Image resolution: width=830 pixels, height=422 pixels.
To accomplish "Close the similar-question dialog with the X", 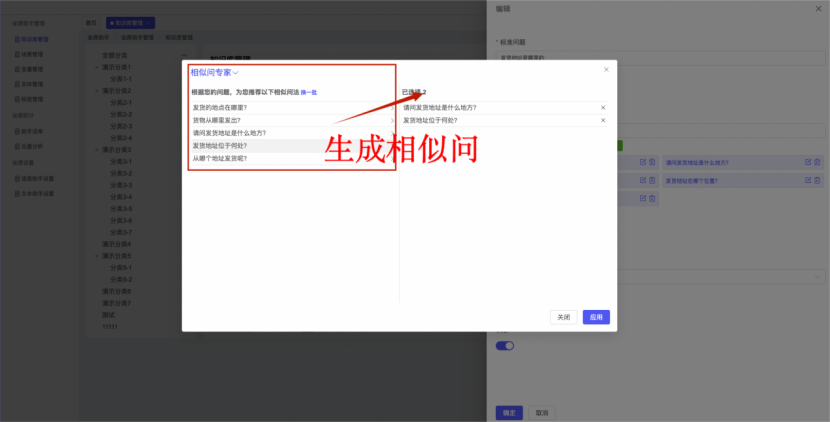I will click(606, 69).
